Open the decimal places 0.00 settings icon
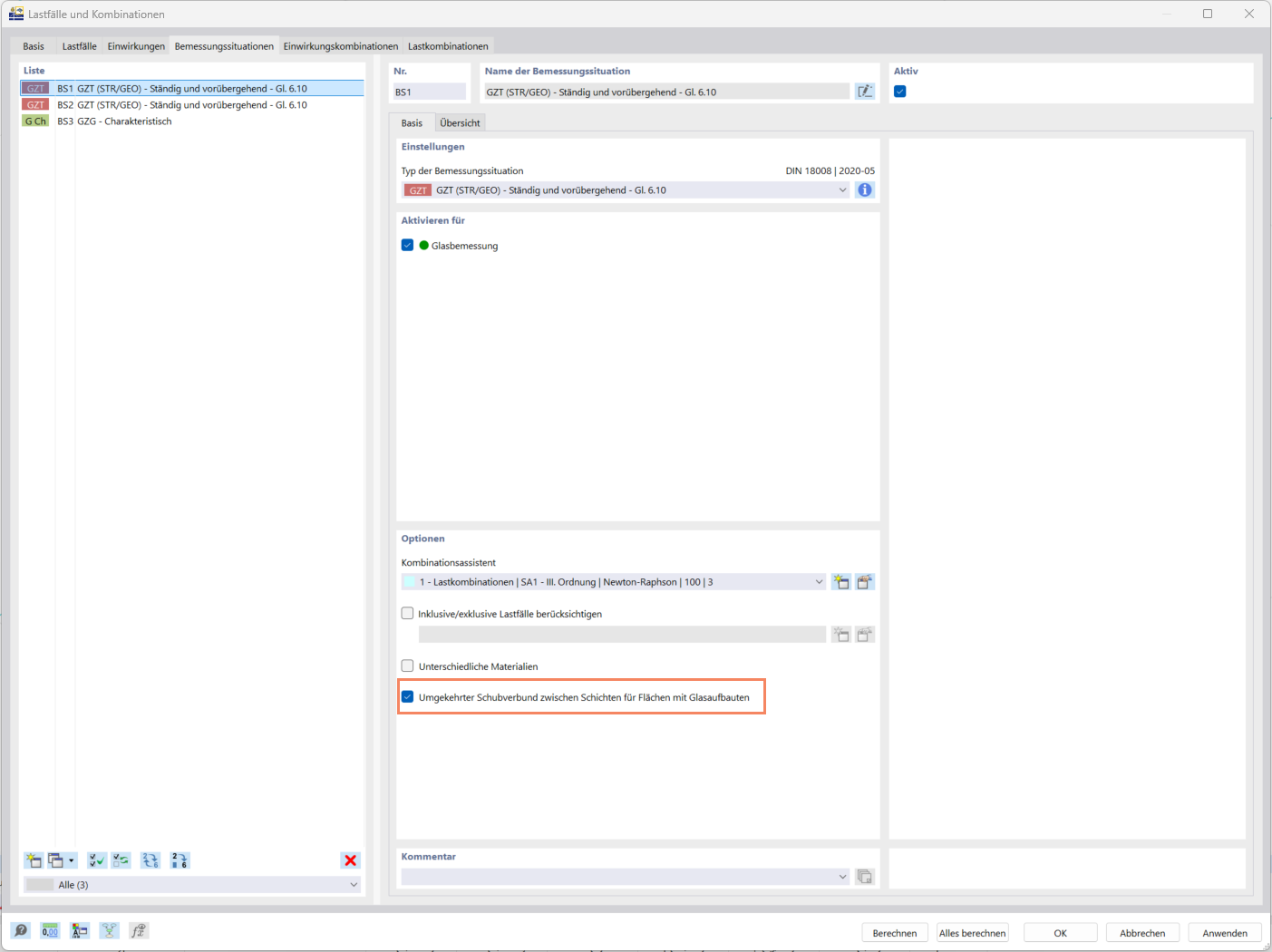Screen dimensions: 1272x952 [50, 930]
